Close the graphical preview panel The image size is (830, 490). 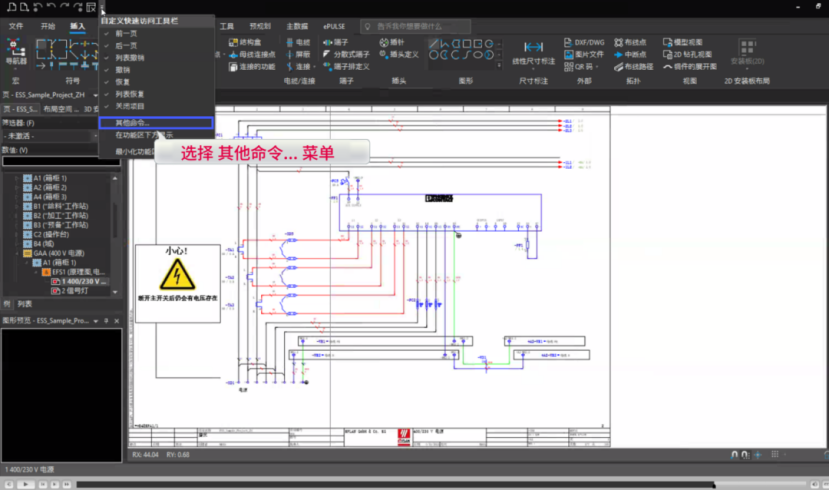[x=116, y=321]
